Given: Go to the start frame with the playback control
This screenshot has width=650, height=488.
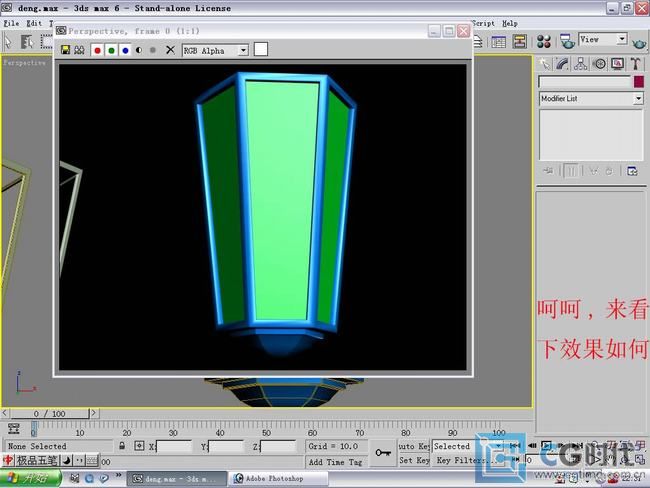Looking at the screenshot, I should [x=515, y=446].
